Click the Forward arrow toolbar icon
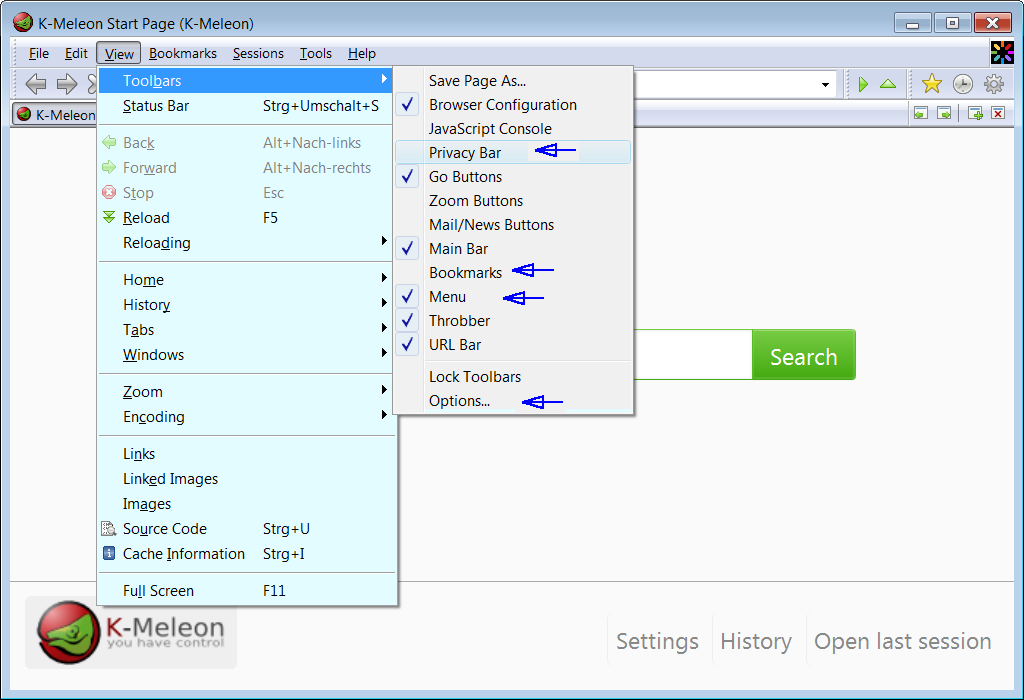Screen dimensions: 1024x700 click(67, 84)
